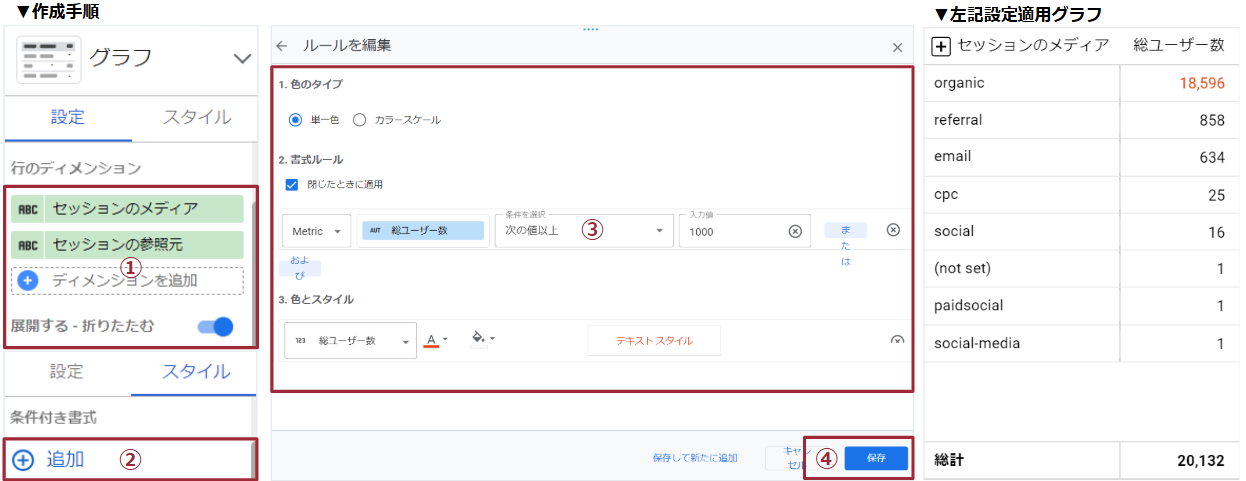Open the text color picker (A icon)
The image size is (1246, 481).
pos(434,340)
